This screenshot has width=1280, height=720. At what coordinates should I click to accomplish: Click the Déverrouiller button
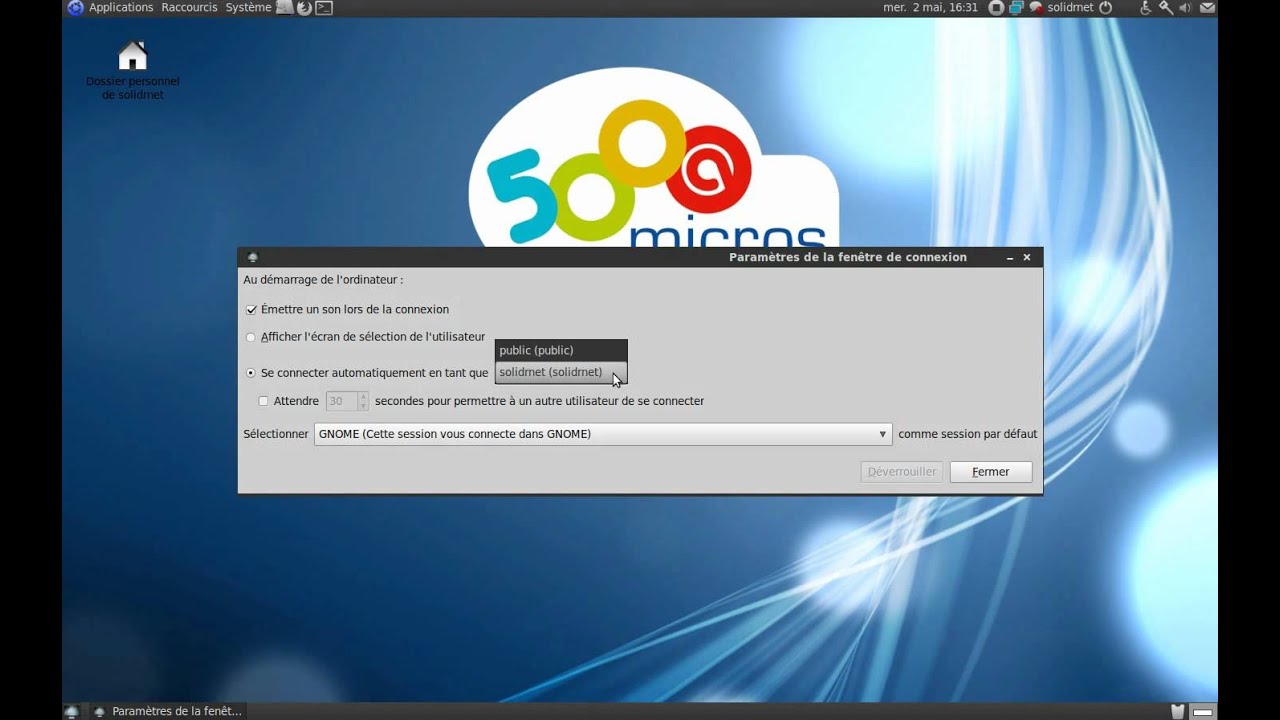pos(902,472)
